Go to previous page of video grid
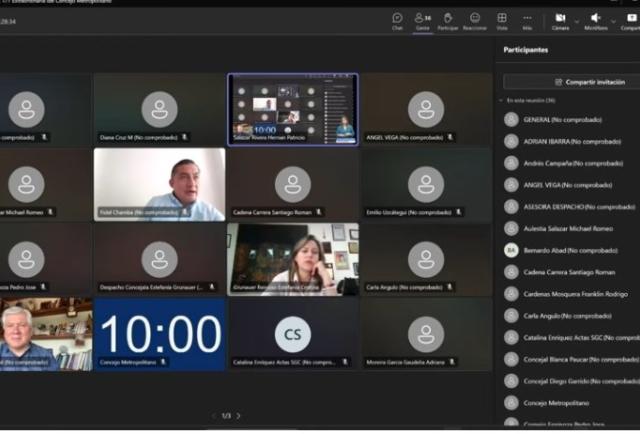This screenshot has width=640, height=434. point(213,416)
